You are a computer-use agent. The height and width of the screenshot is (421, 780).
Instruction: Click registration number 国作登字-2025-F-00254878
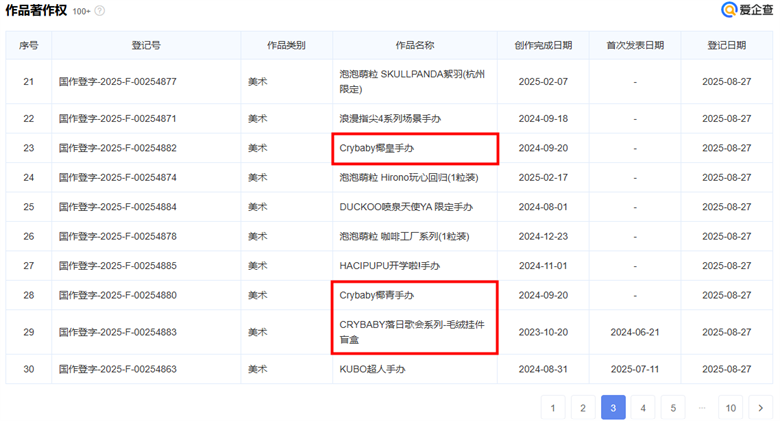click(117, 236)
